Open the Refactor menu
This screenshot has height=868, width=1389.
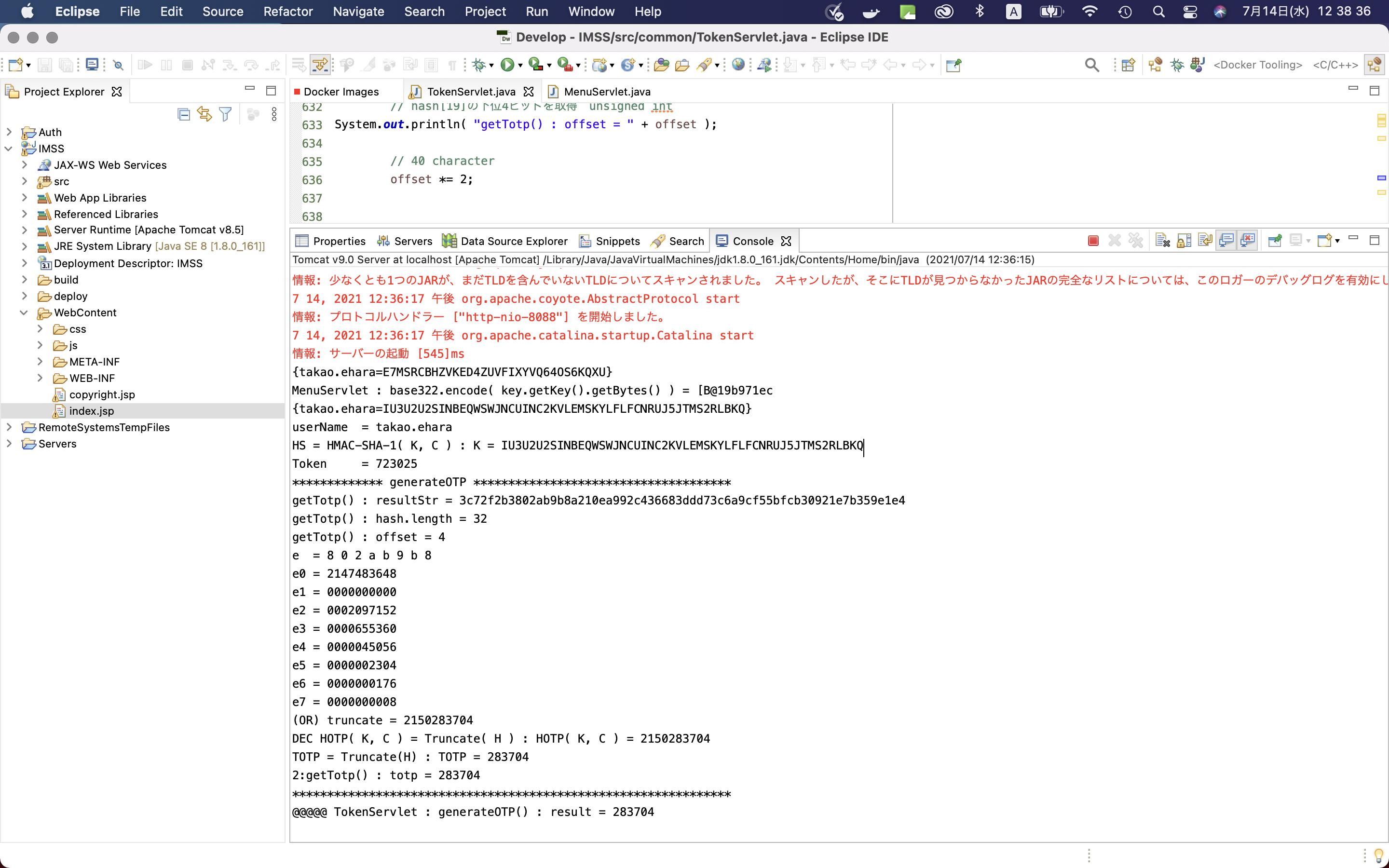click(287, 12)
